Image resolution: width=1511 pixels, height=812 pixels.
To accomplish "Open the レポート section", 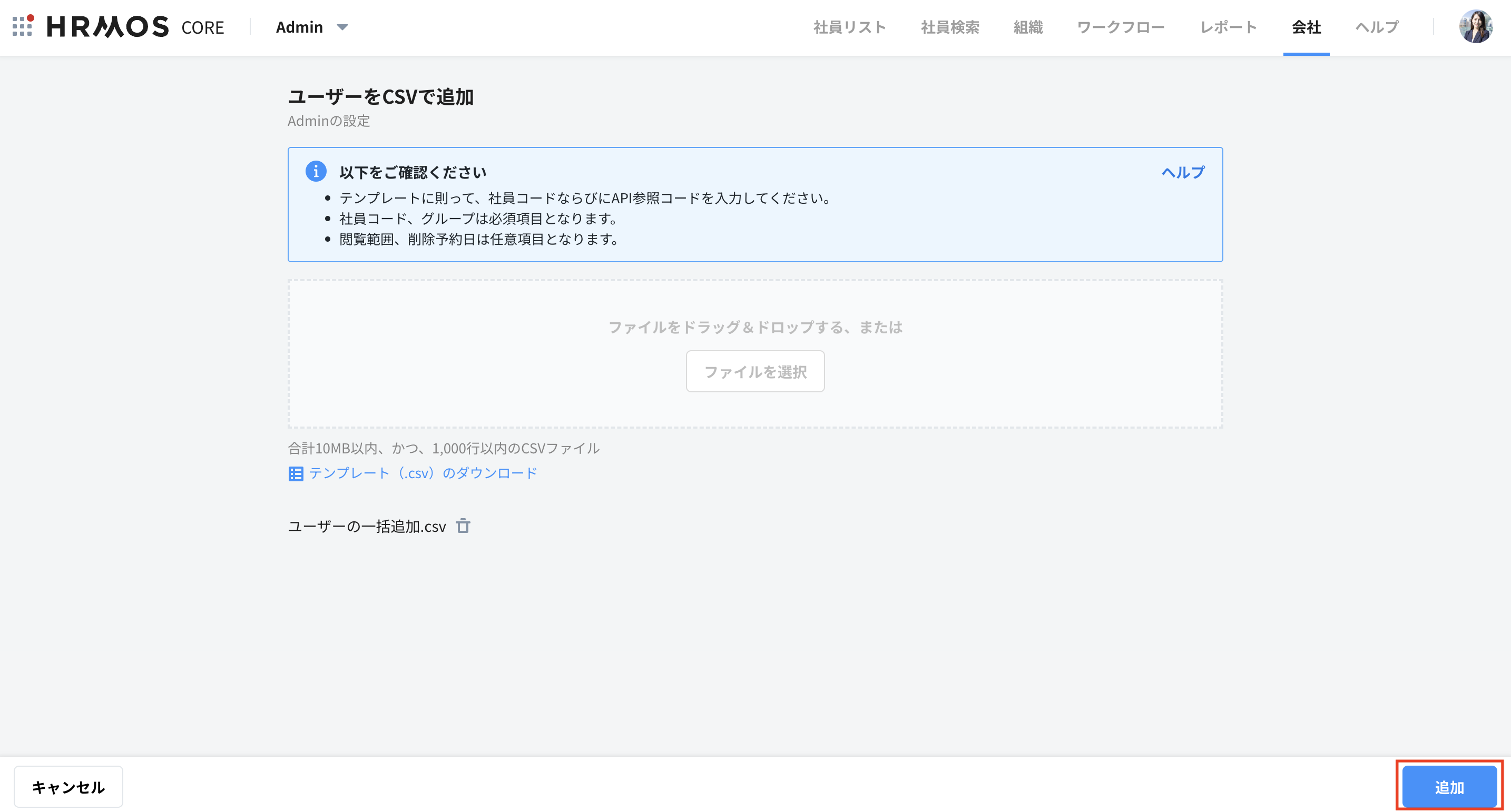I will coord(1228,26).
